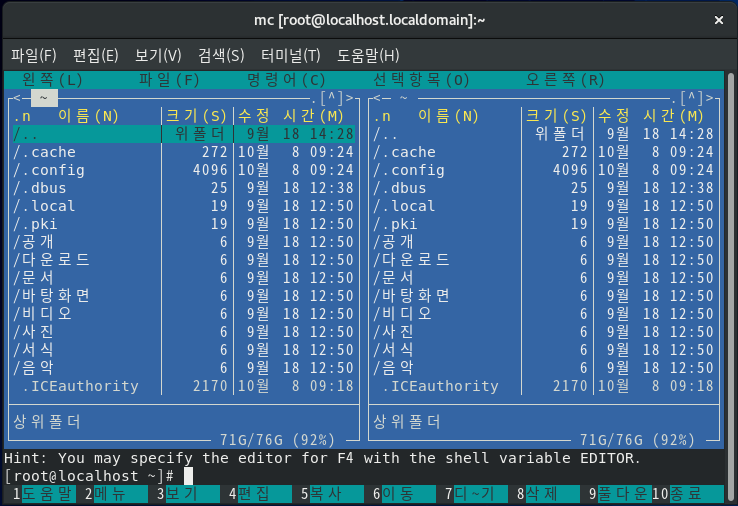
Task: Sort right panel by 크기(S) column
Action: [x=556, y=116]
